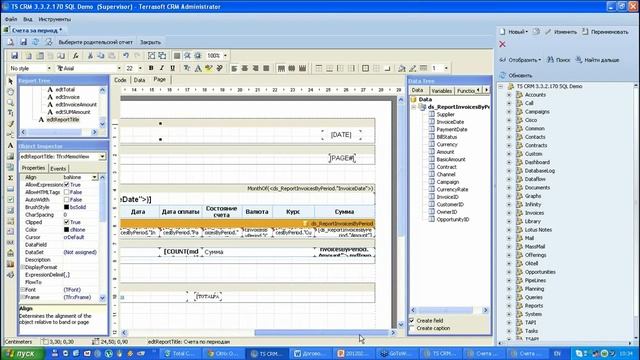This screenshot has width=640, height=360.
Task: Switch to the Data tab of designer
Action: coord(140,80)
